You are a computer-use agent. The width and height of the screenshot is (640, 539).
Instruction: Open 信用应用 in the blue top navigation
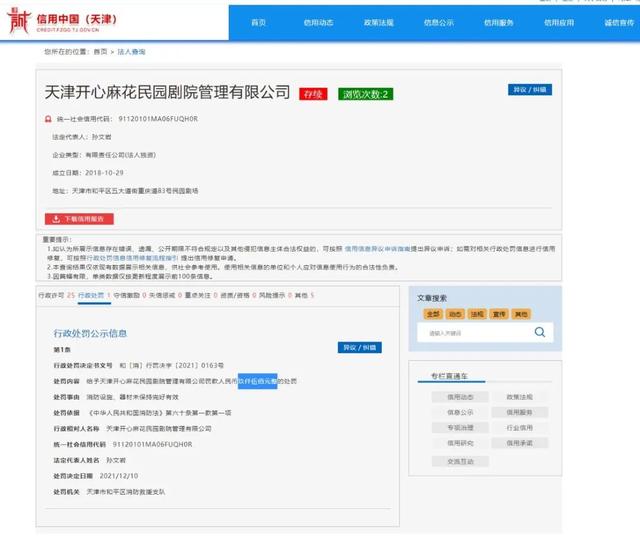click(x=559, y=22)
